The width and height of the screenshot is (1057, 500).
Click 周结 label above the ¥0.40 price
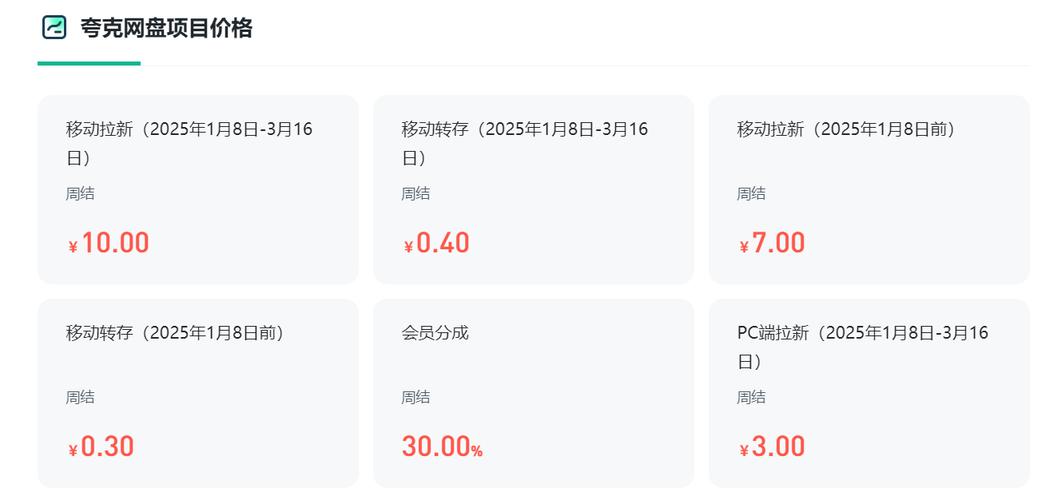[x=416, y=194]
